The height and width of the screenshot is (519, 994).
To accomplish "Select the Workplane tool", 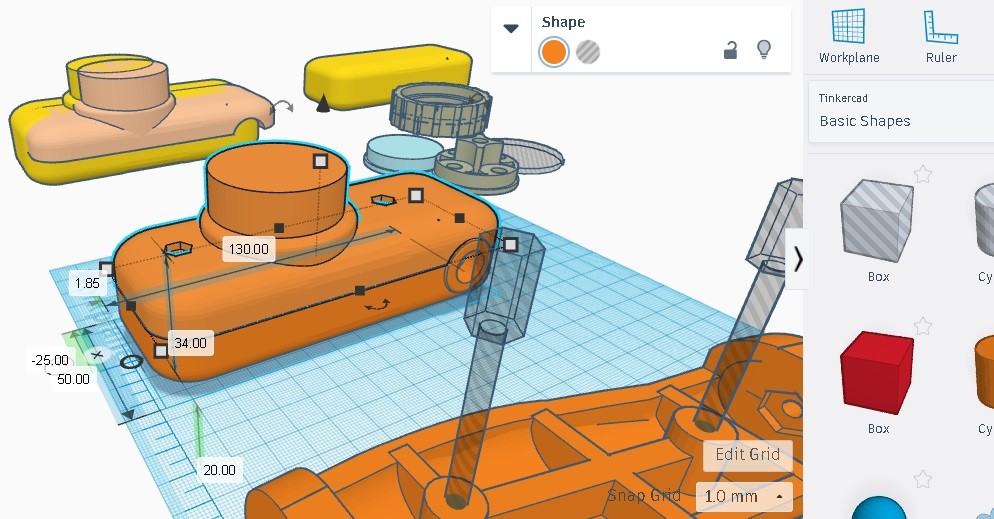I will pos(848,35).
